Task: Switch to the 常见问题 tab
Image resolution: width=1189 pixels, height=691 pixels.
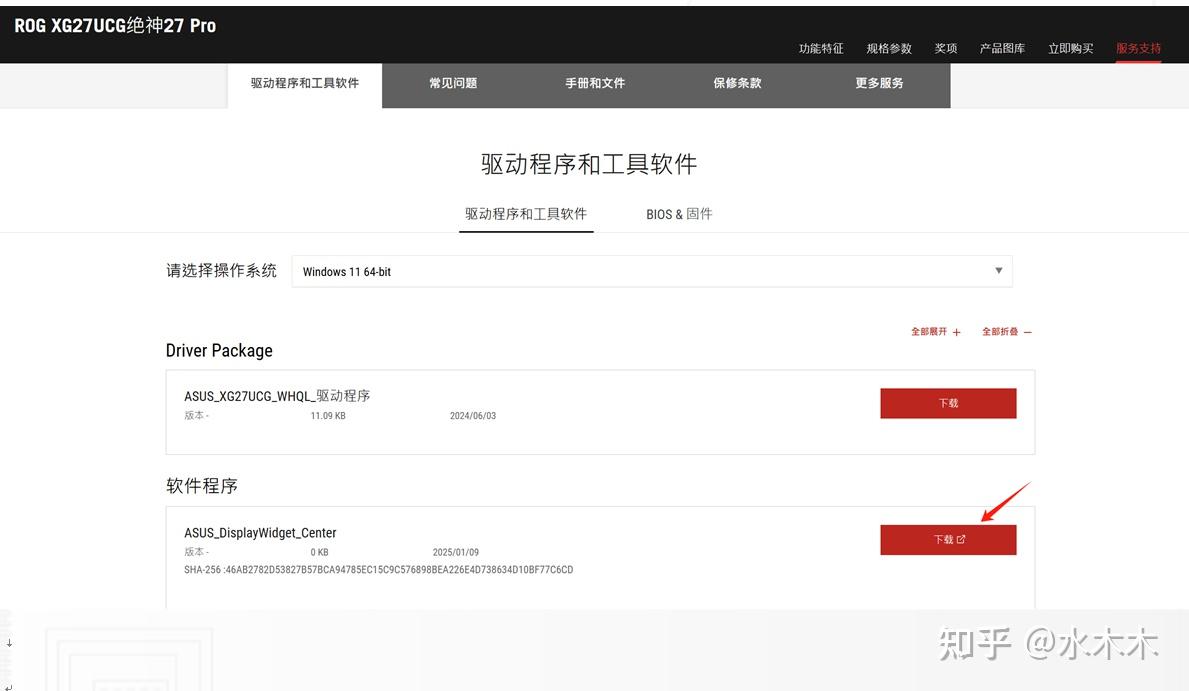Action: [x=452, y=85]
